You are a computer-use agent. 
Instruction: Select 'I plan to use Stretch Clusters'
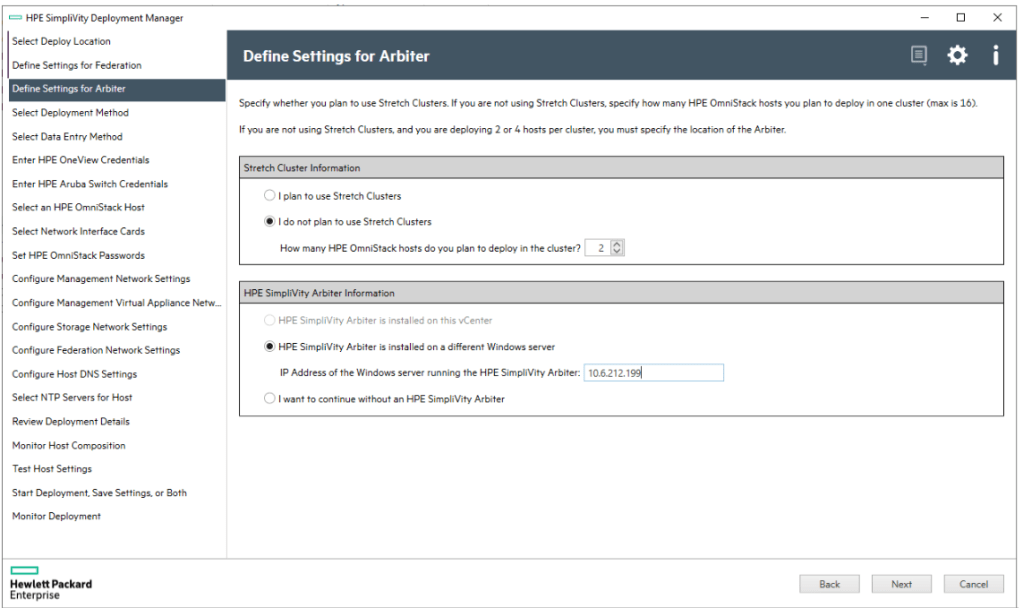point(269,196)
